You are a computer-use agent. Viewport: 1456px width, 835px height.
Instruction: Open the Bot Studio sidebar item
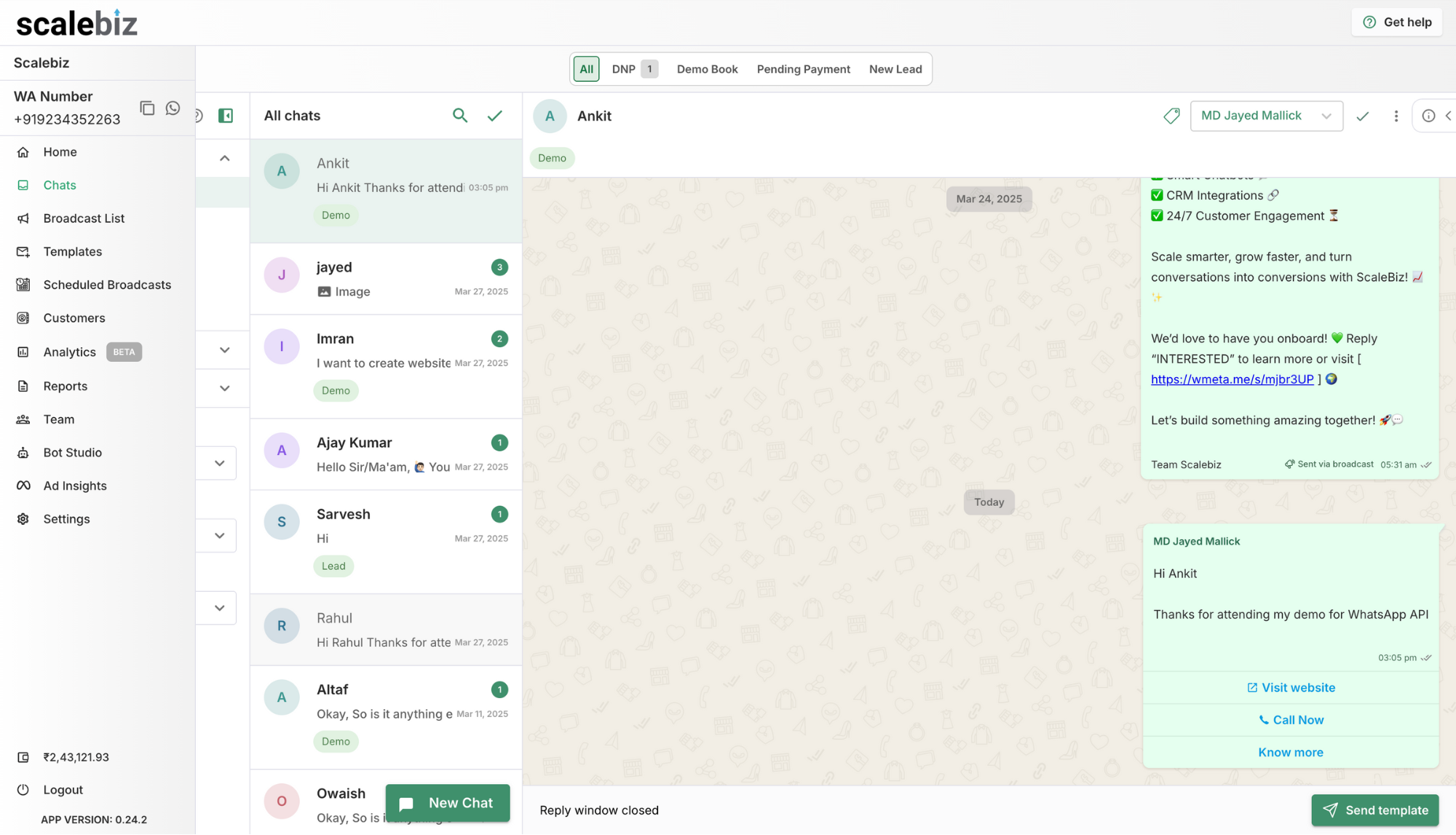point(72,452)
